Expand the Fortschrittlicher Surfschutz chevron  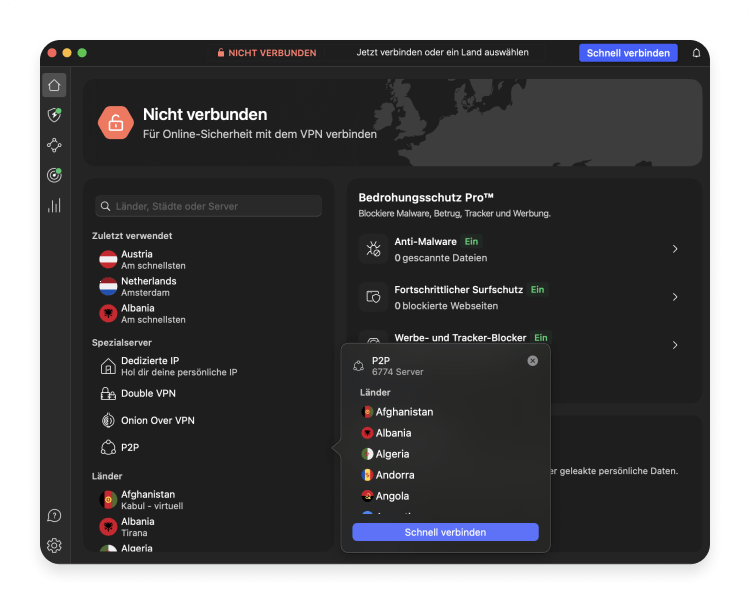(x=675, y=297)
